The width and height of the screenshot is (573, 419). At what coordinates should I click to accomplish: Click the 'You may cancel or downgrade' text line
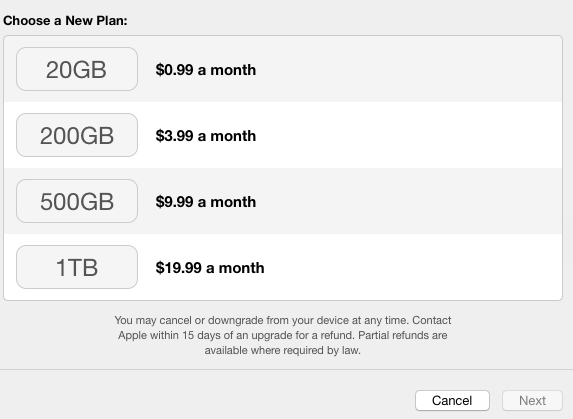coord(282,320)
